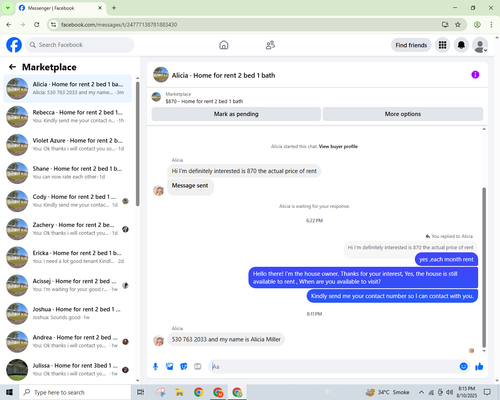Click the address bar URL
Image resolution: width=500 pixels, height=400 pixels.
click(119, 25)
